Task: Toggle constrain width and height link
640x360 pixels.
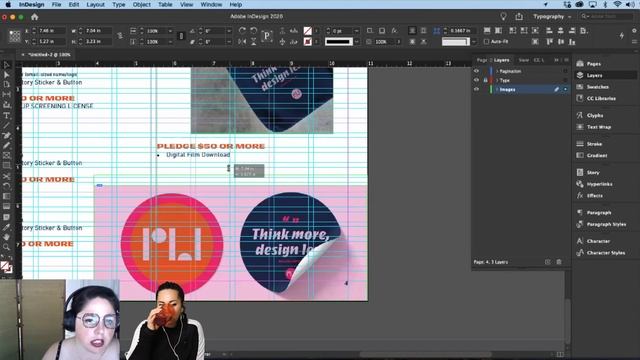Action: (120, 36)
